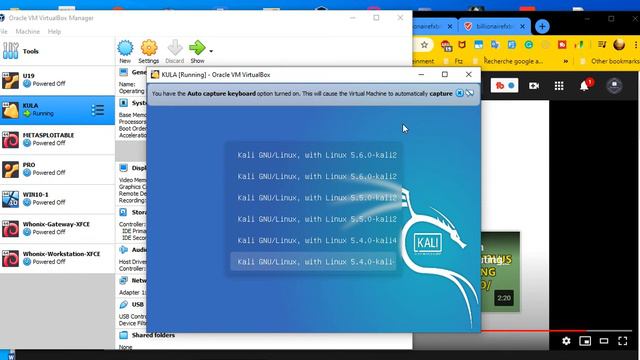
Task: Click the Shared folders section header
Action: click(x=153, y=335)
